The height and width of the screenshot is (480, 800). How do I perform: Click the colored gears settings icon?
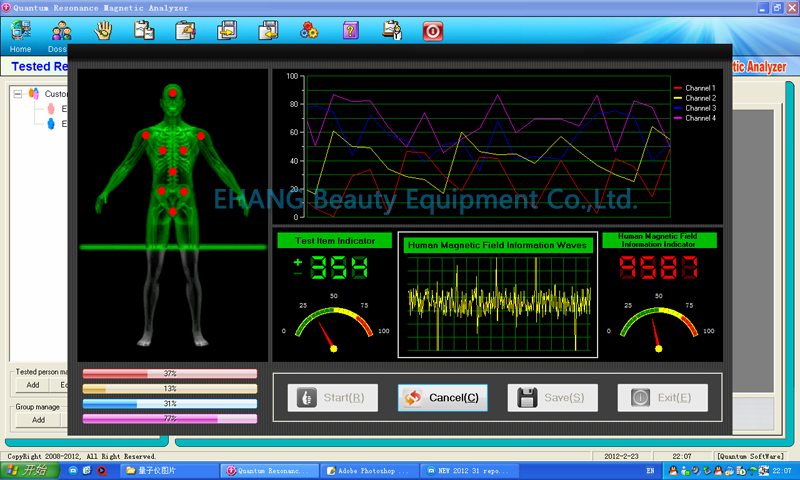(x=309, y=31)
